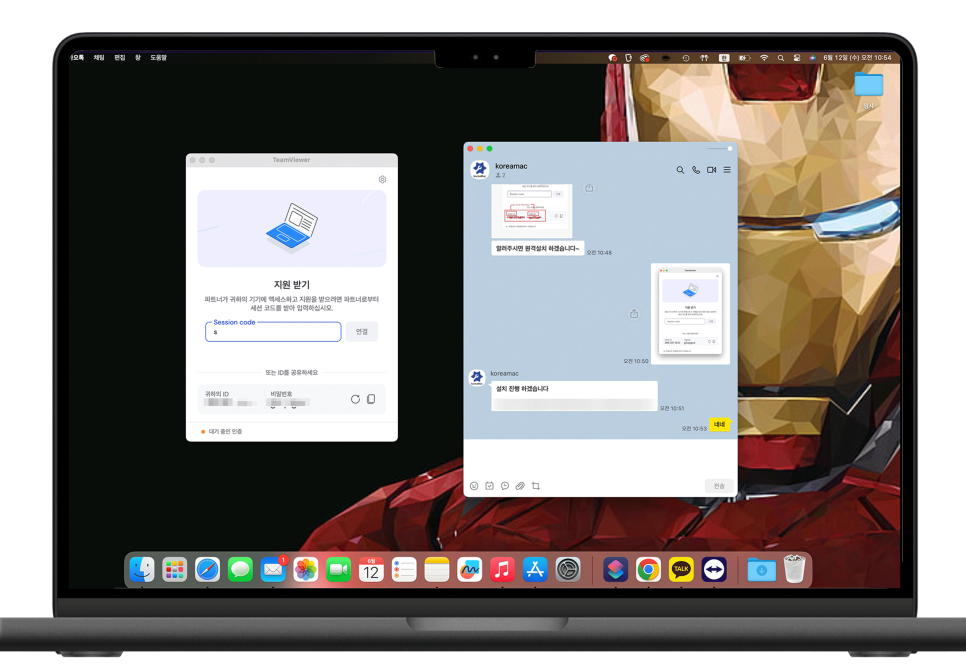The image size is (966, 669).
Task: Start a voice call in KakaoTalk chat
Action: (x=696, y=170)
